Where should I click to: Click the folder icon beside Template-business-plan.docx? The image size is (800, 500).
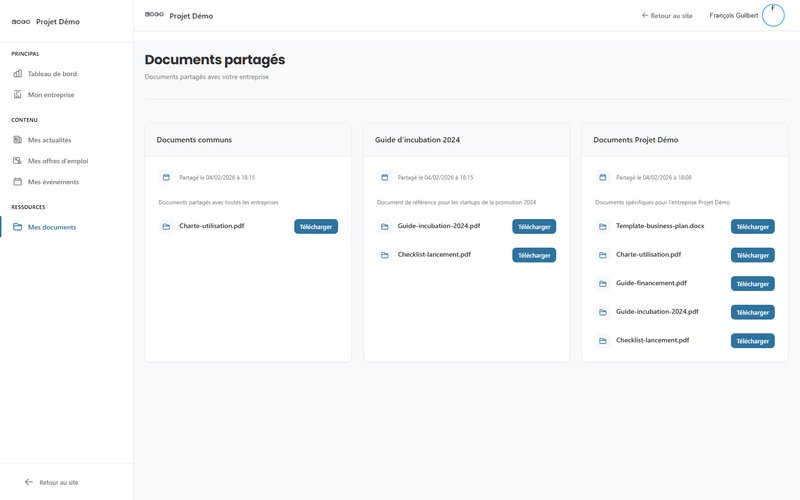(603, 226)
